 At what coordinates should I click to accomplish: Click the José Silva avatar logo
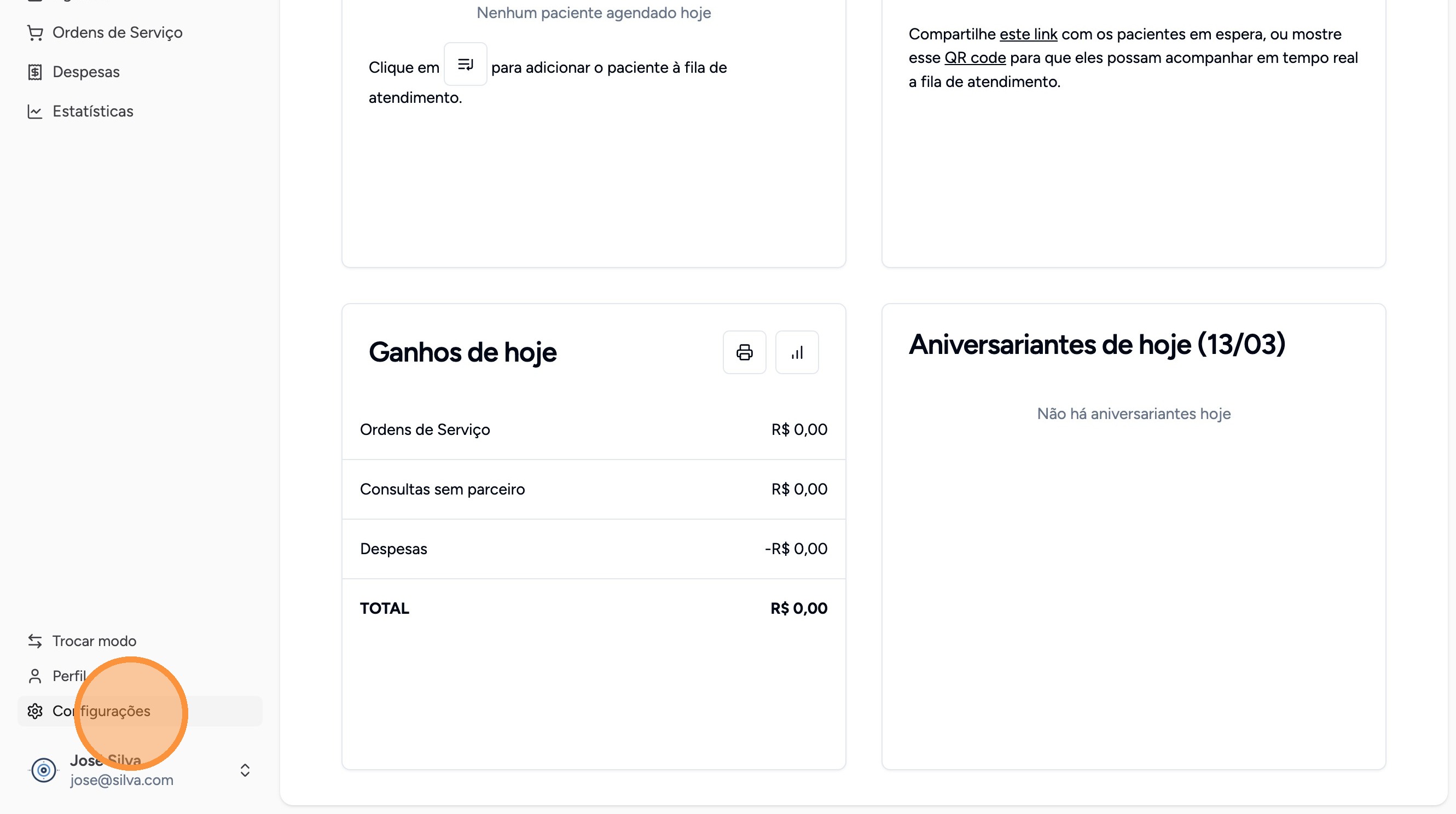pos(44,770)
